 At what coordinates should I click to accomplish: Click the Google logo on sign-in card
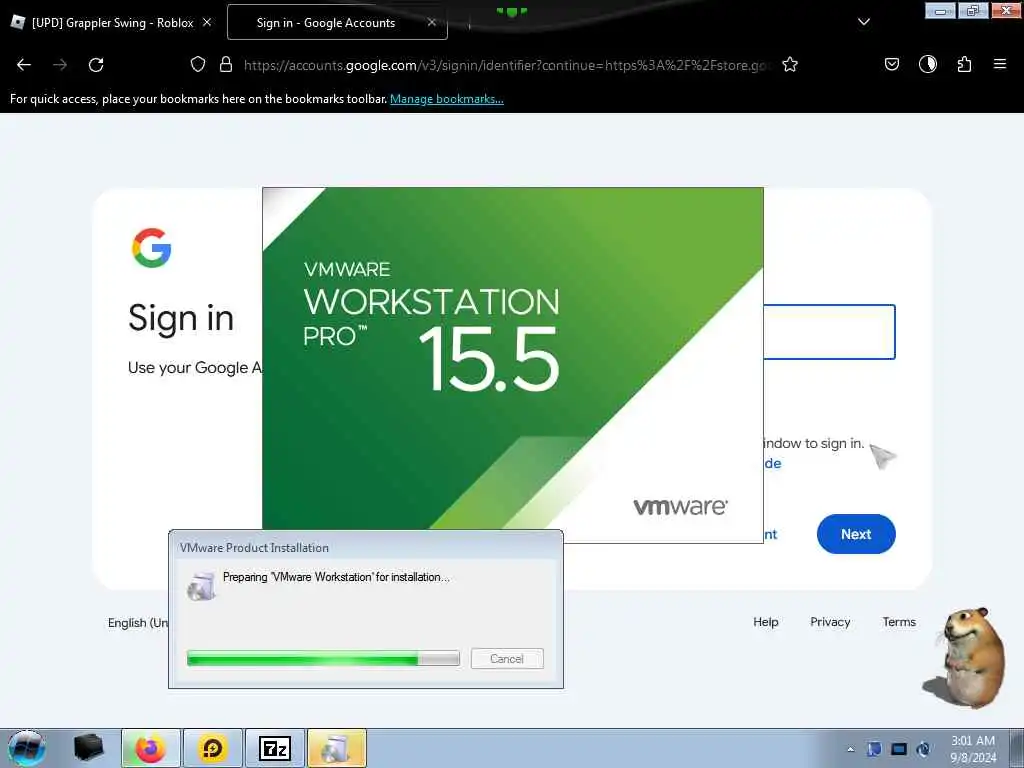(152, 248)
